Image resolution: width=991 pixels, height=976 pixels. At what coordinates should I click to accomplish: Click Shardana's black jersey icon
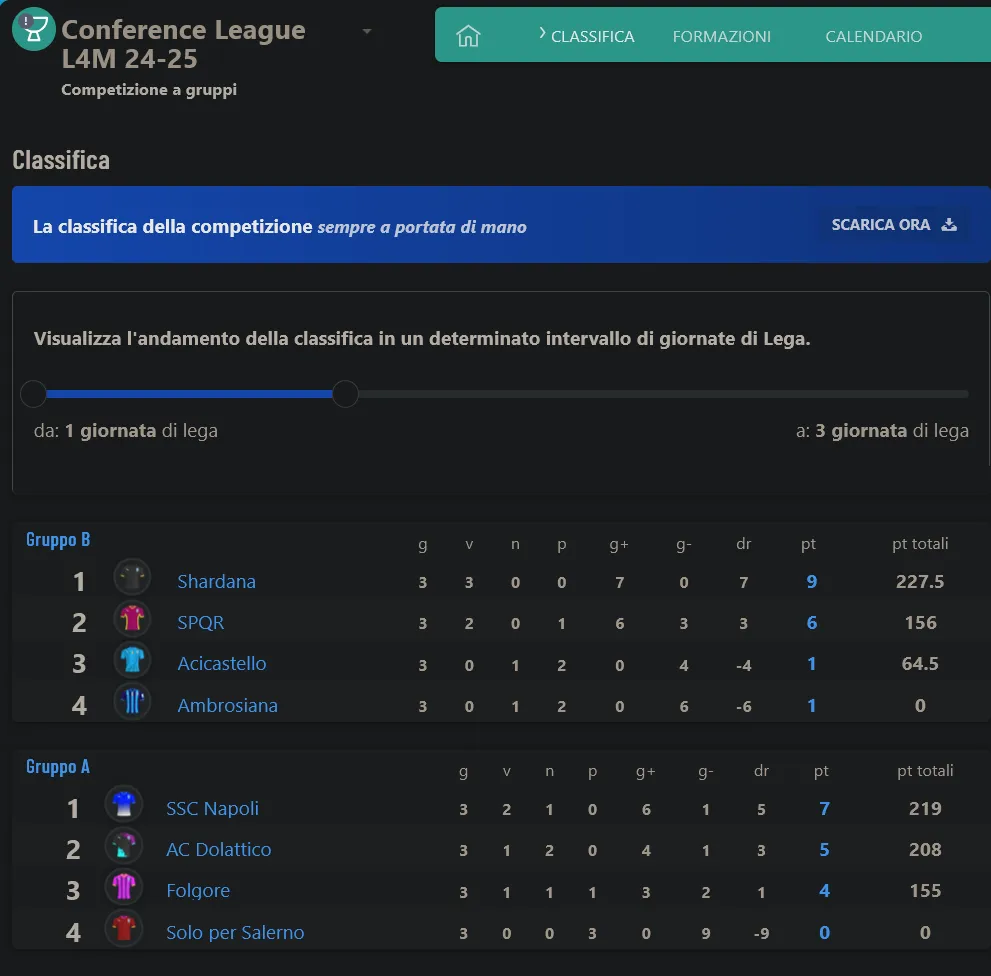pyautogui.click(x=132, y=579)
